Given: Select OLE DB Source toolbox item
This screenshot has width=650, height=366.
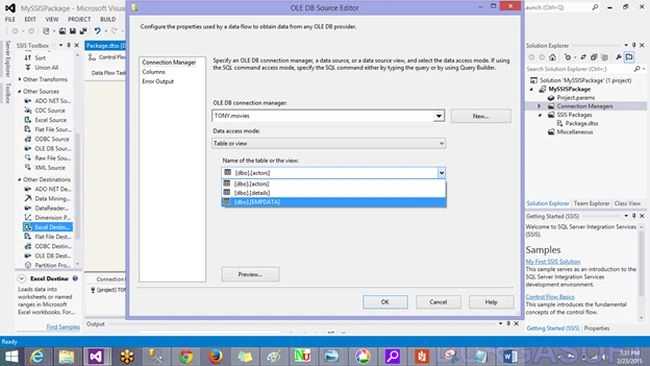Looking at the screenshot, I should [x=47, y=148].
